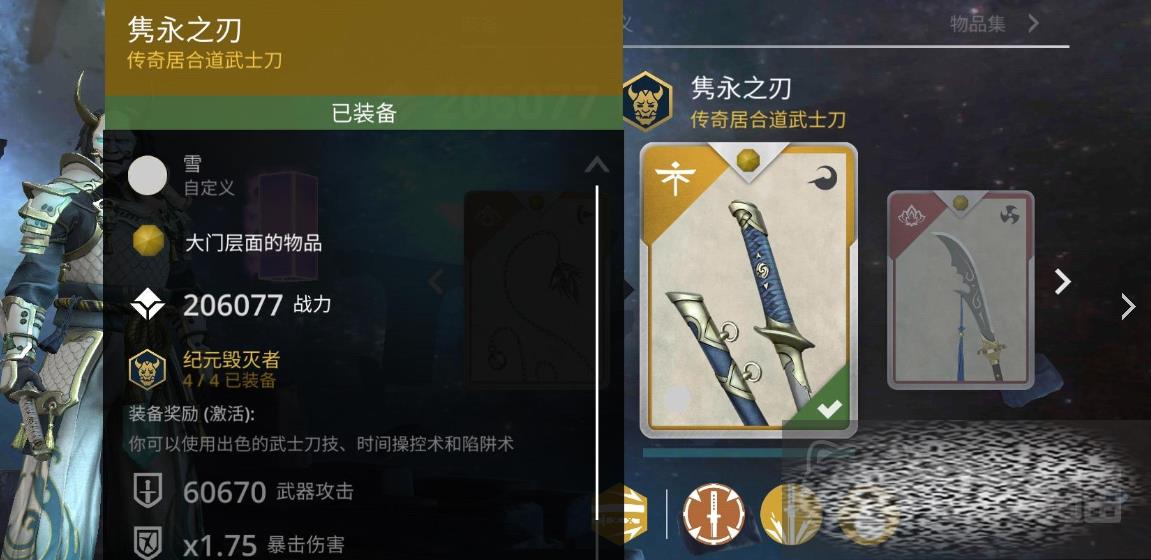The width and height of the screenshot is (1151, 560).
Task: Collapse details with the up chevron arrow
Action: [597, 165]
